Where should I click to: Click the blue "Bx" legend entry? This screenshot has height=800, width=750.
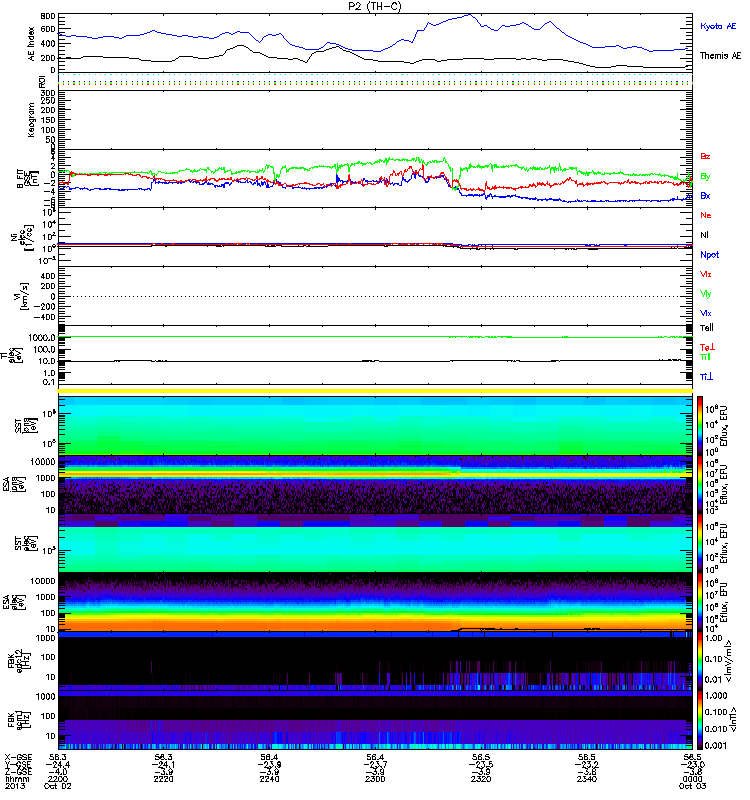pyautogui.click(x=705, y=195)
